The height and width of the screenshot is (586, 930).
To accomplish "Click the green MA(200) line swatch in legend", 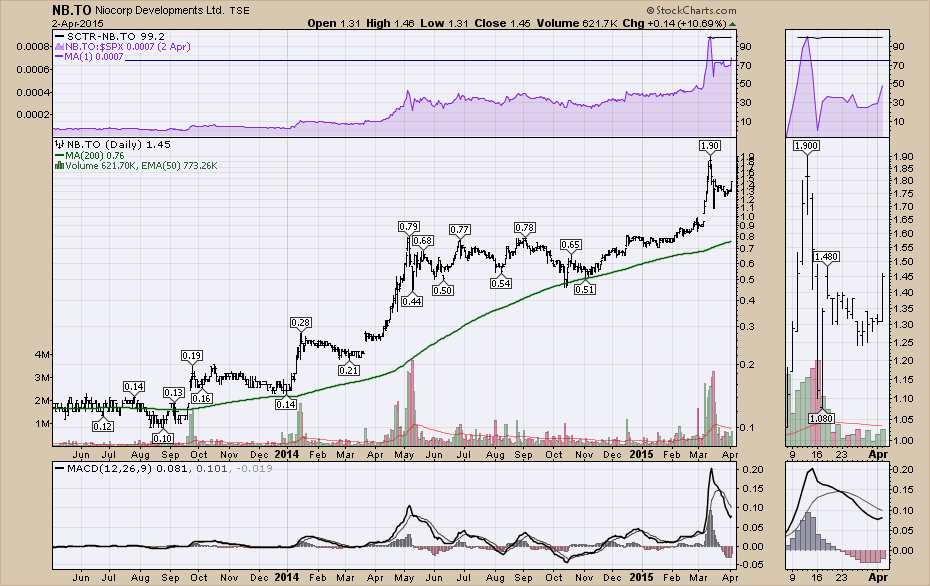I will (59, 155).
